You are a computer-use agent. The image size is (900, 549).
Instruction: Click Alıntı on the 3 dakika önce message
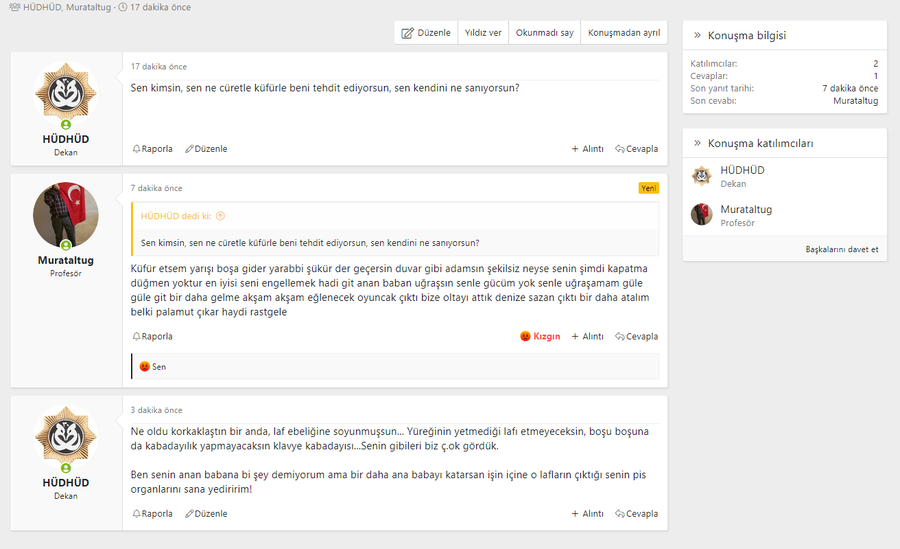tap(587, 514)
